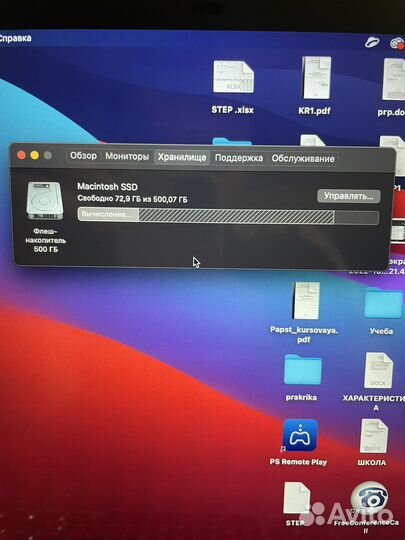The image size is (405, 540).
Task: Select the ШКОЛА docx file
Action: tap(374, 436)
